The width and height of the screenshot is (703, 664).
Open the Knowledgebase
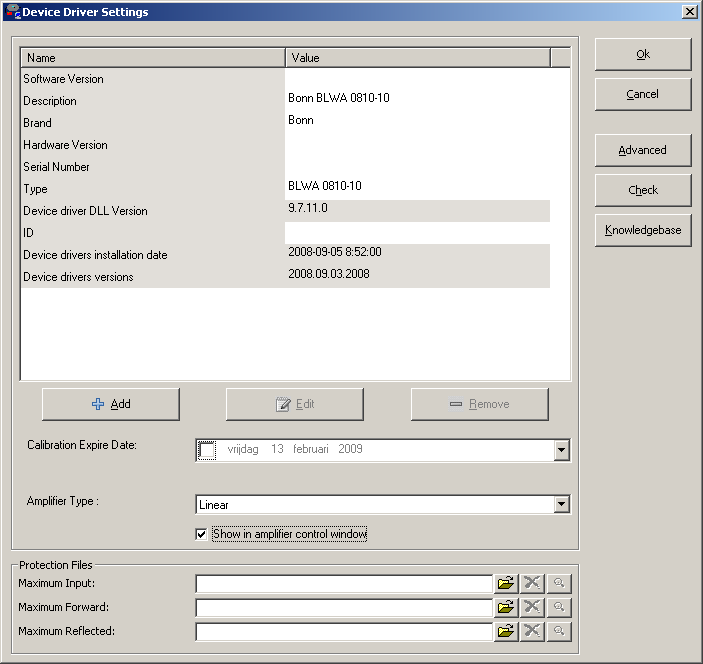point(642,230)
